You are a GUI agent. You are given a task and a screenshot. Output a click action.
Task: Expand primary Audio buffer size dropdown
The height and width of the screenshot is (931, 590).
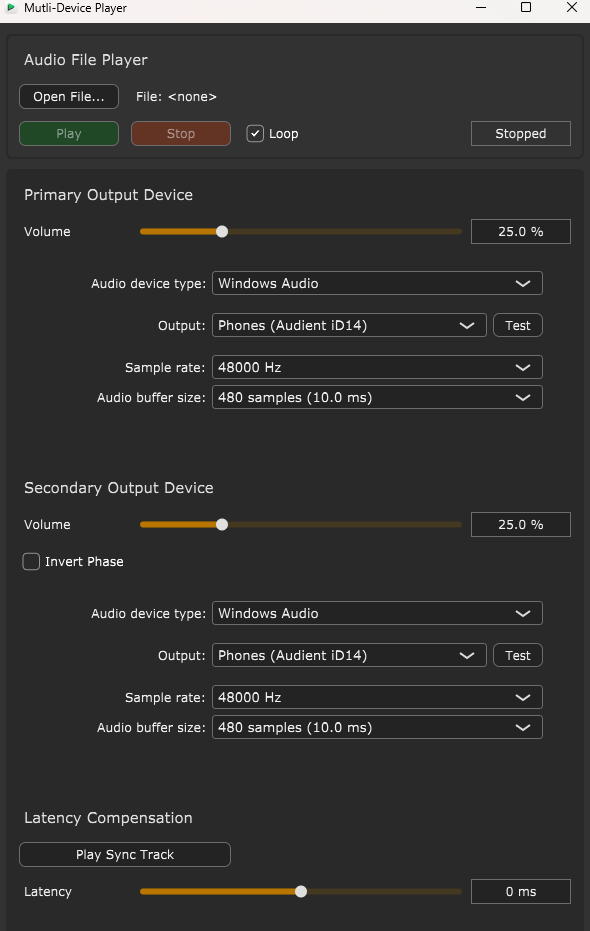(378, 398)
